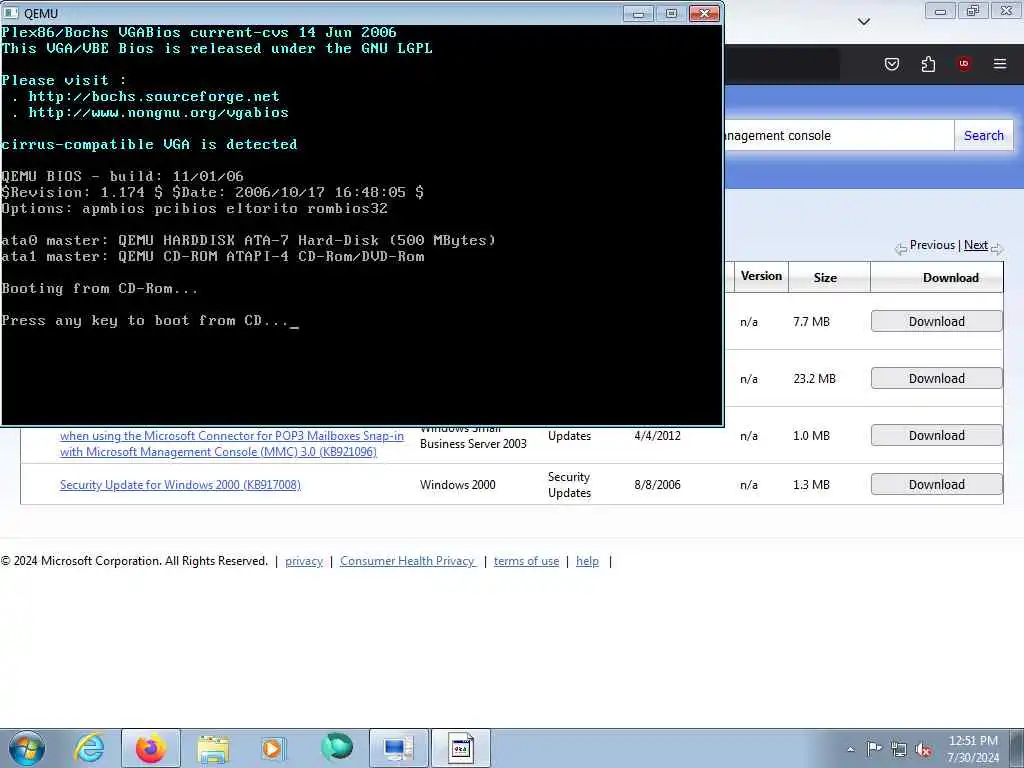Open Windows Media Player from taskbar
This screenshot has width=1024, height=768.
273,748
